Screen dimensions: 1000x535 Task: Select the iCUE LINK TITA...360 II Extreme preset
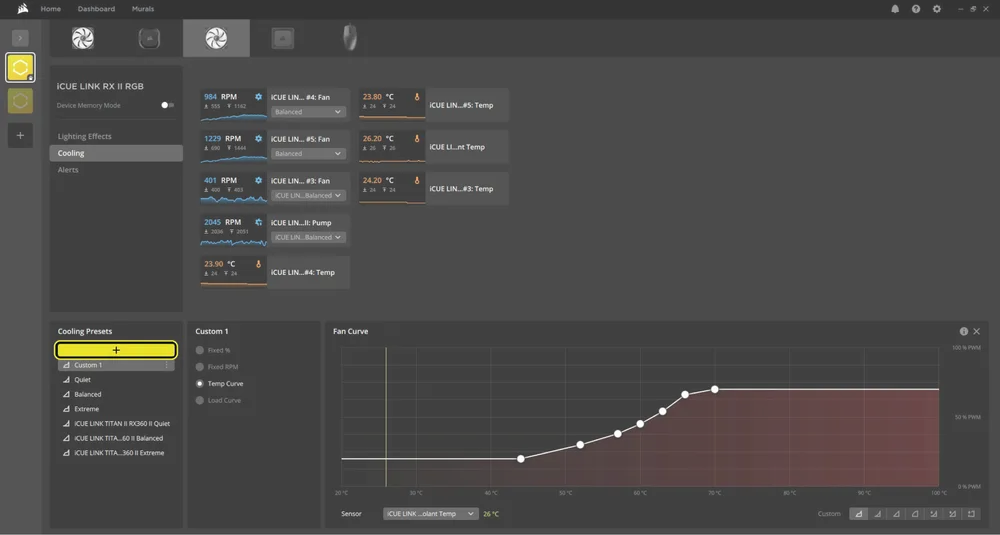click(116, 453)
